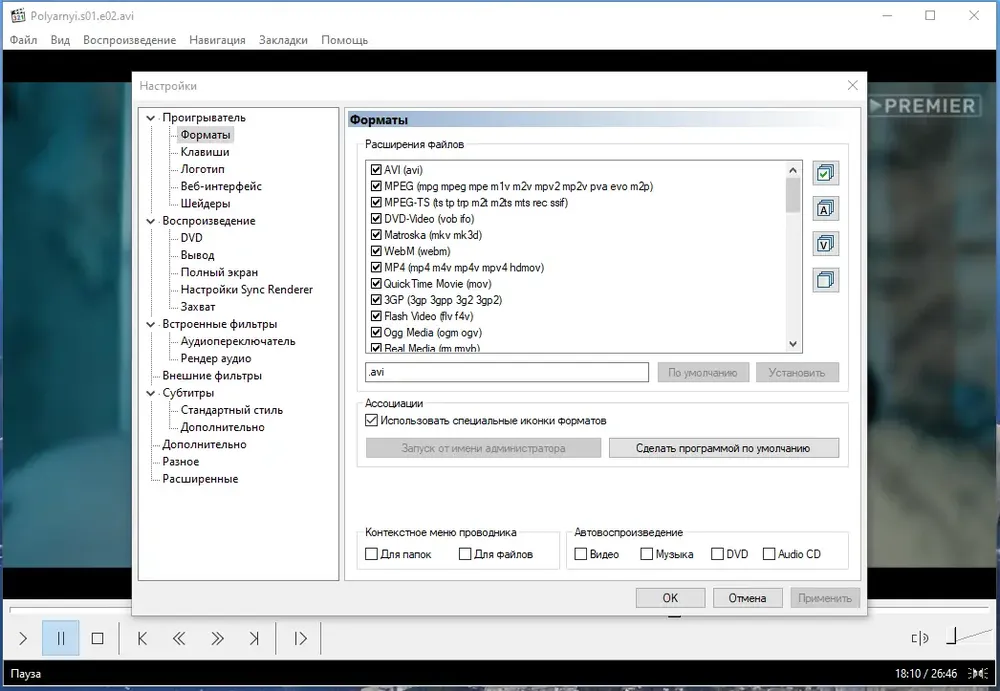
Task: Open the Файл menu
Action: pos(24,40)
